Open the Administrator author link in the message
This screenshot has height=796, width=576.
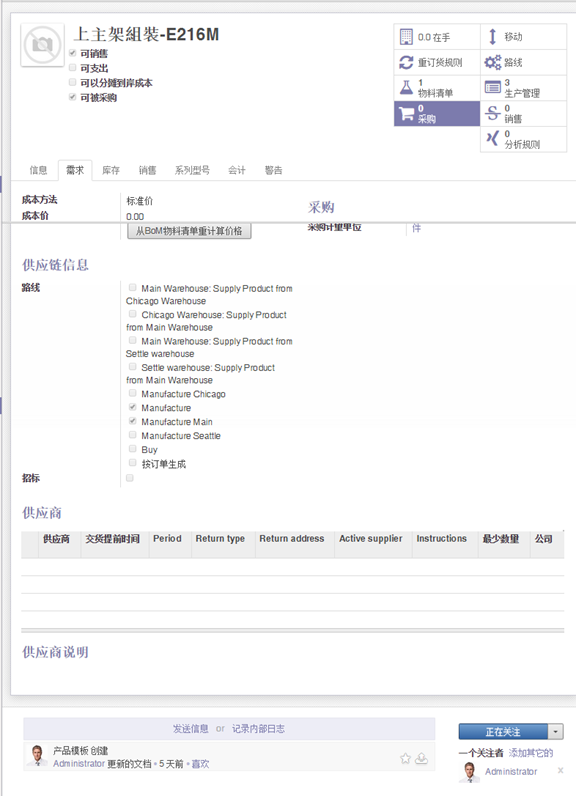point(79,764)
